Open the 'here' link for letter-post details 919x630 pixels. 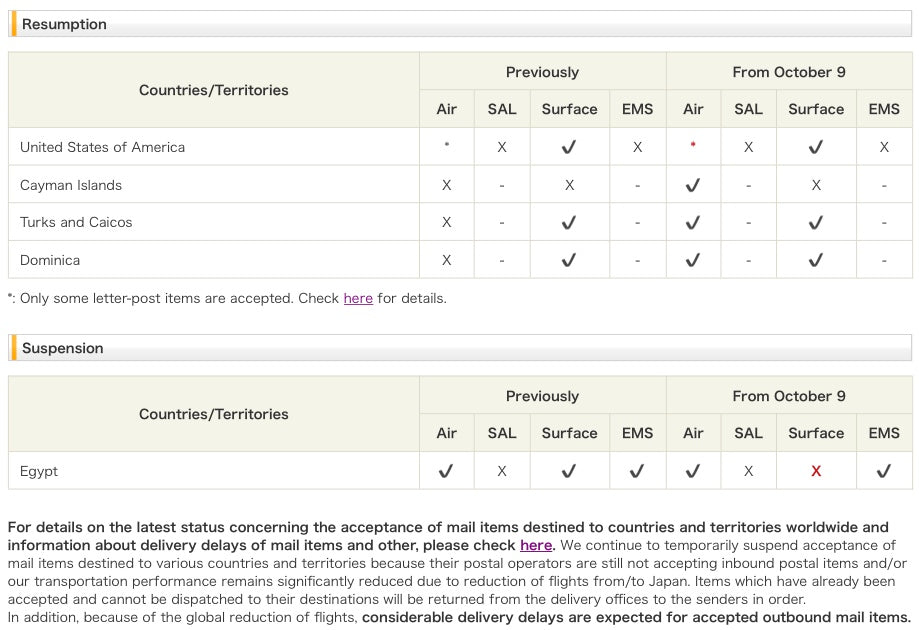(x=358, y=298)
